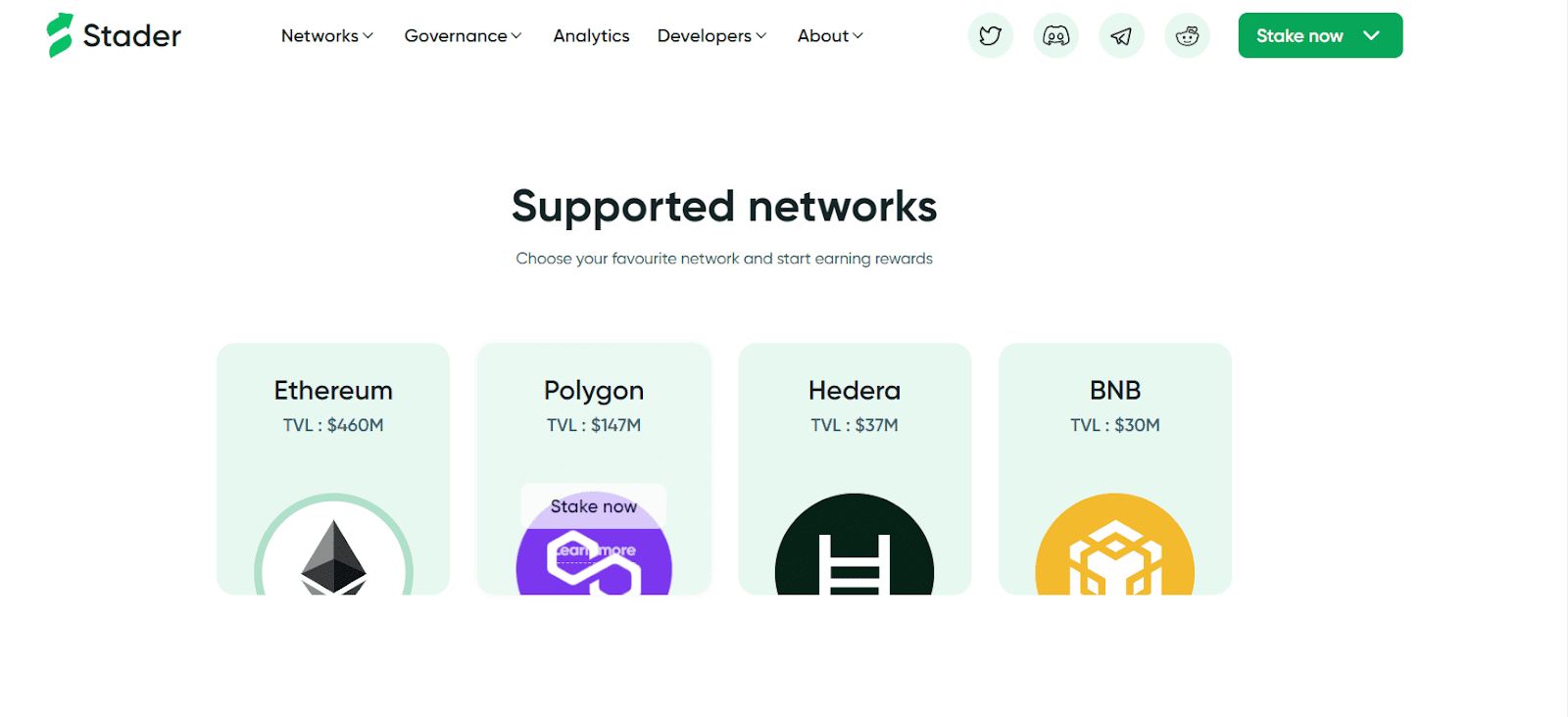Select the Ethereum card title
The width and height of the screenshot is (1568, 717).
[x=333, y=390]
